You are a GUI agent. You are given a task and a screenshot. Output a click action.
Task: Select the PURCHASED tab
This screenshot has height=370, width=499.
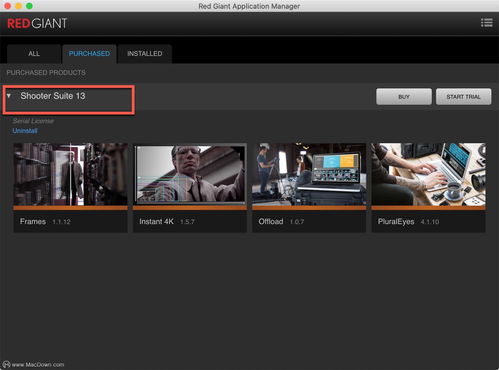[89, 54]
